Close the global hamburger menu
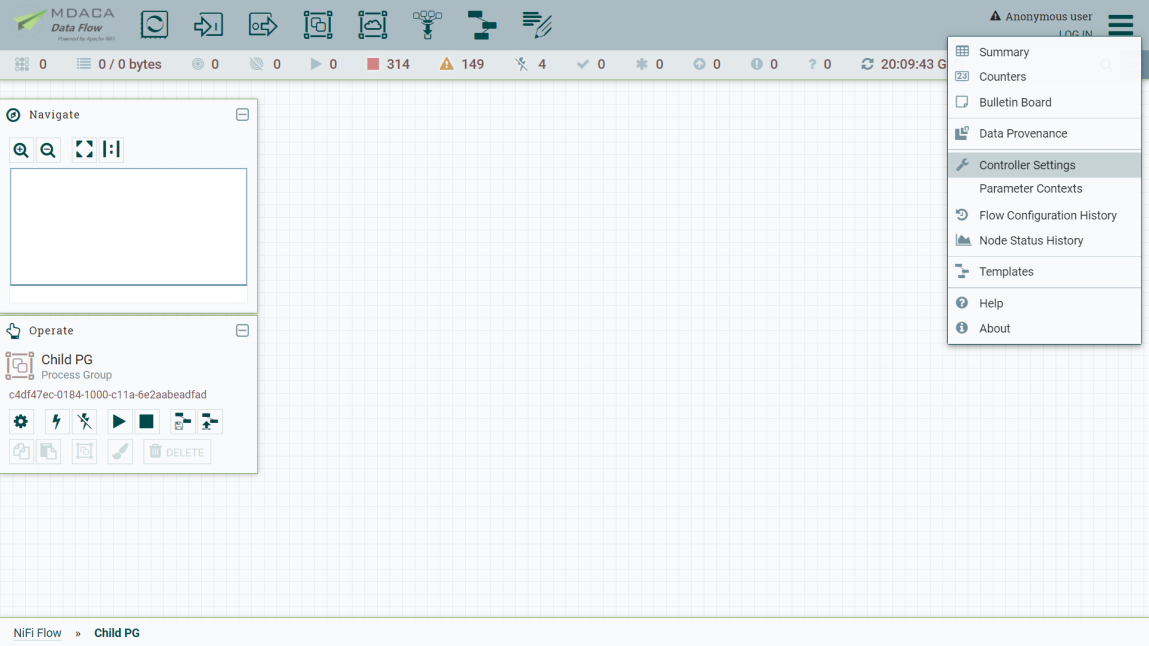Image resolution: width=1149 pixels, height=646 pixels. (x=1120, y=25)
